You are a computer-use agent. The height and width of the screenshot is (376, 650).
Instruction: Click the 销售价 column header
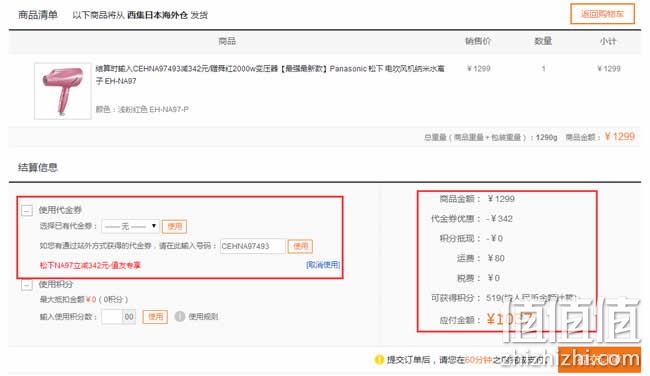click(x=478, y=41)
